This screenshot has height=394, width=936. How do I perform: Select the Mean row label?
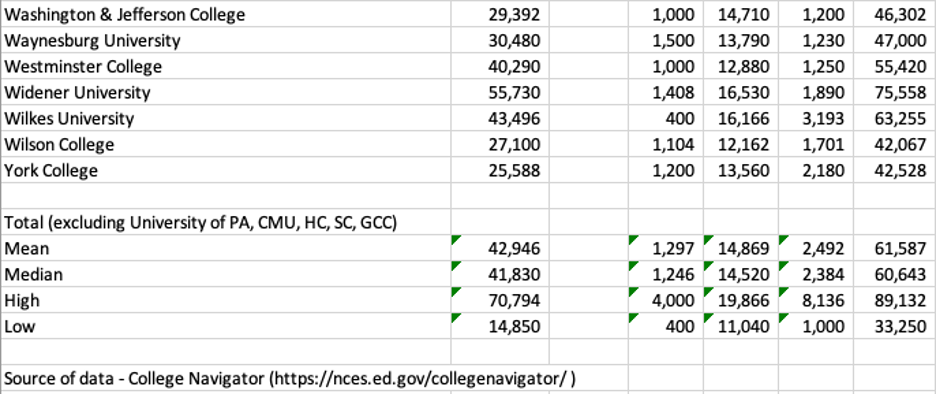point(226,248)
